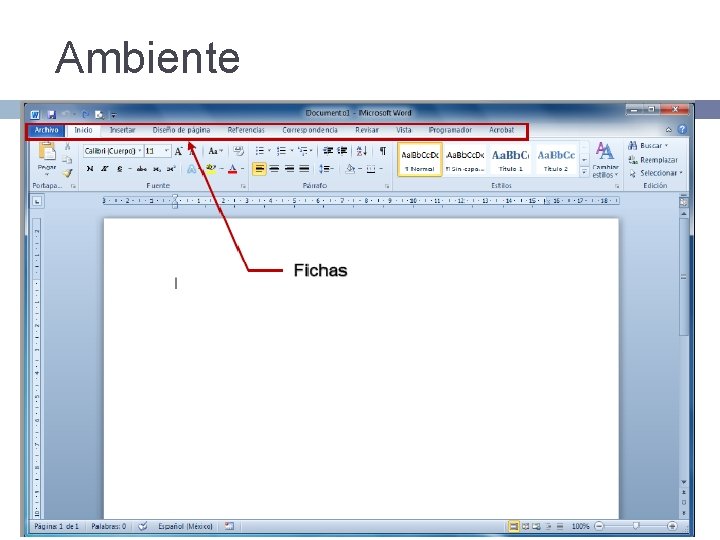Viewport: 720px width, 540px height.
Task: Select the Título 2 style
Action: [x=556, y=159]
